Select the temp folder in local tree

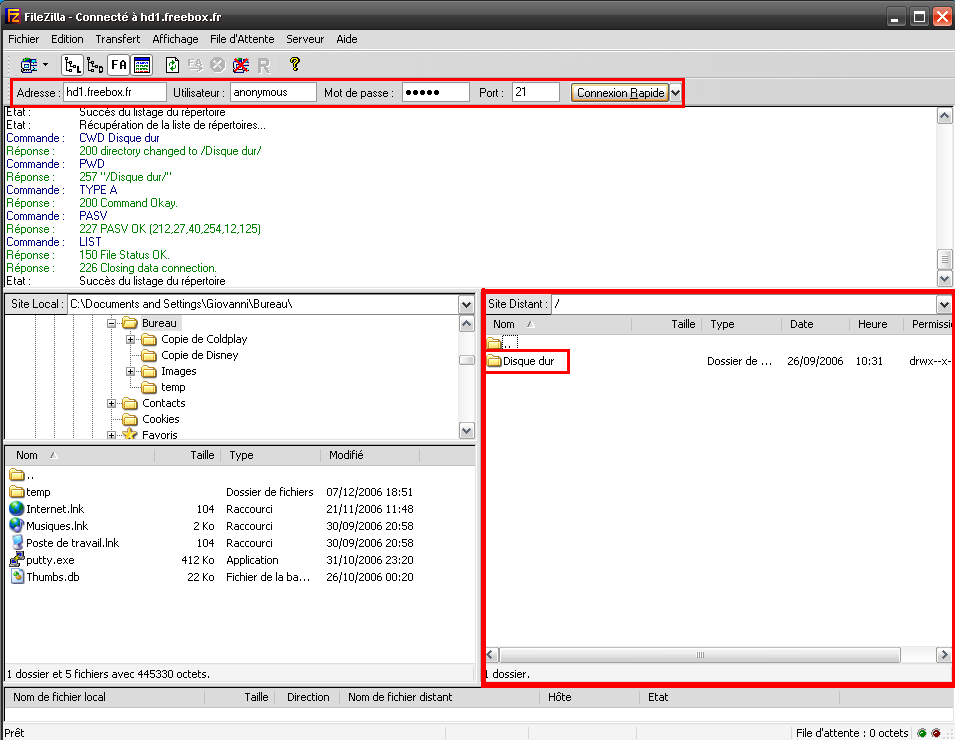pos(173,387)
